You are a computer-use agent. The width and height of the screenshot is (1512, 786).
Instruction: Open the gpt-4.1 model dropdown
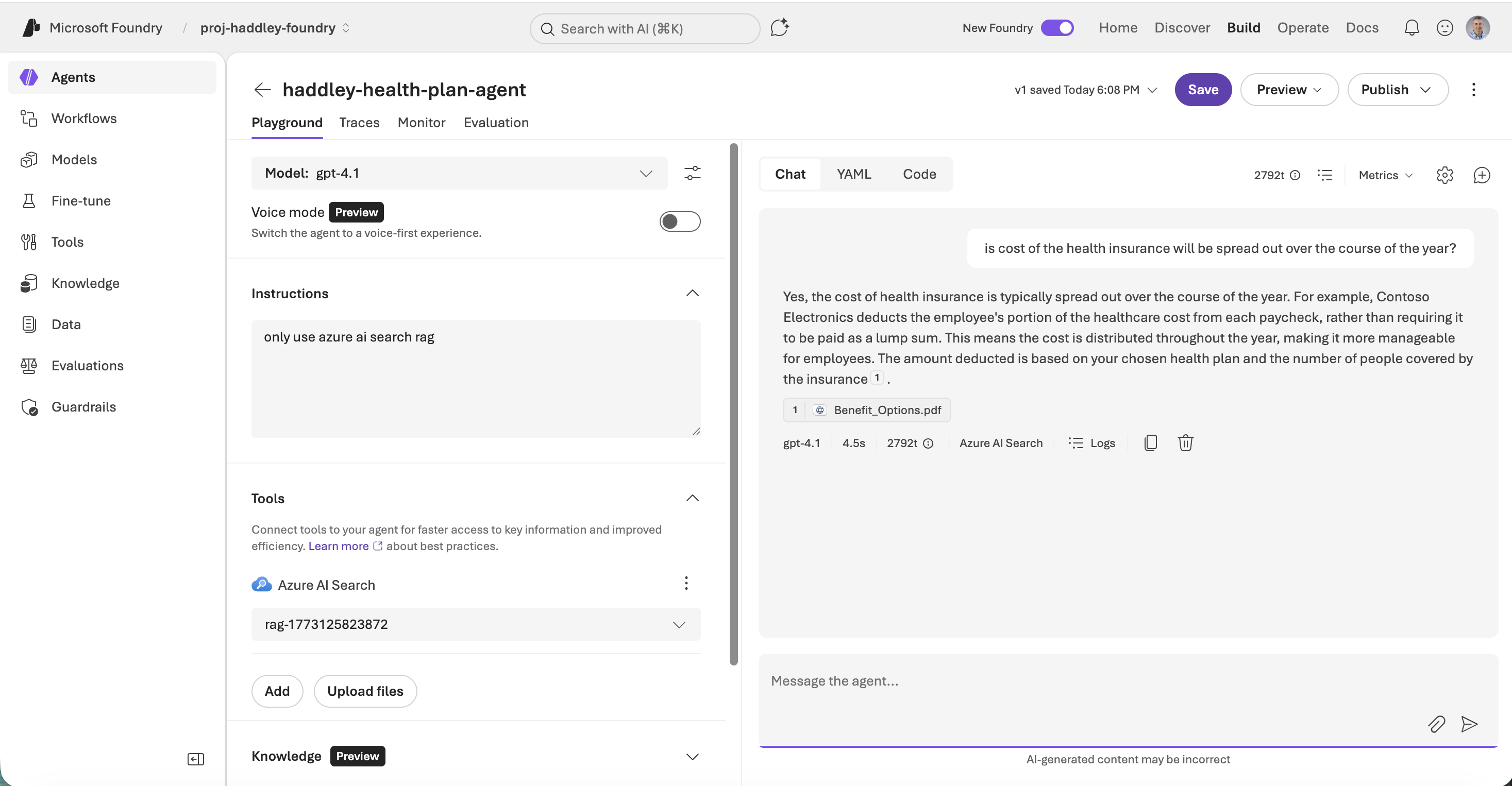point(646,173)
